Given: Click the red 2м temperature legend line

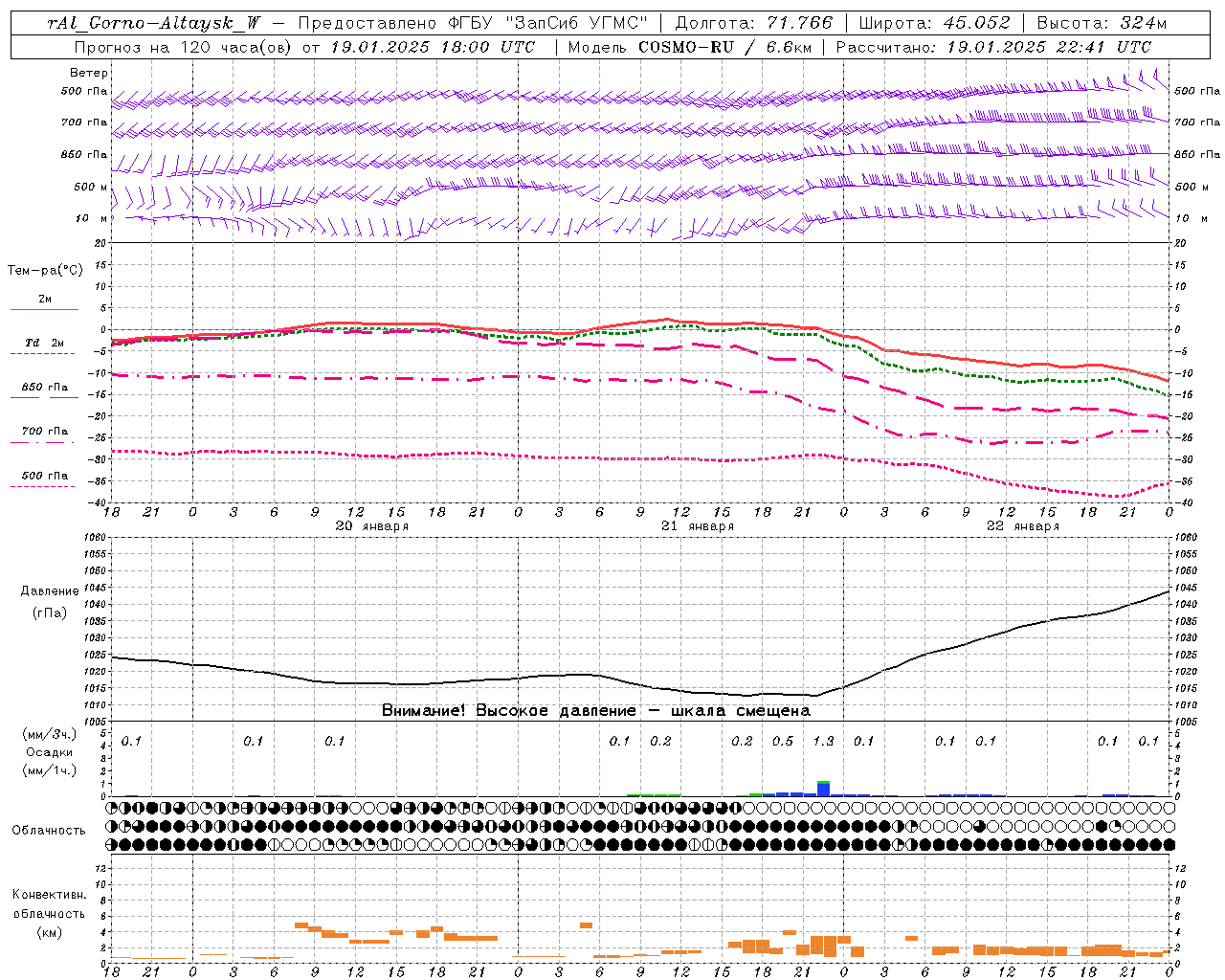Looking at the screenshot, I should (x=44, y=310).
